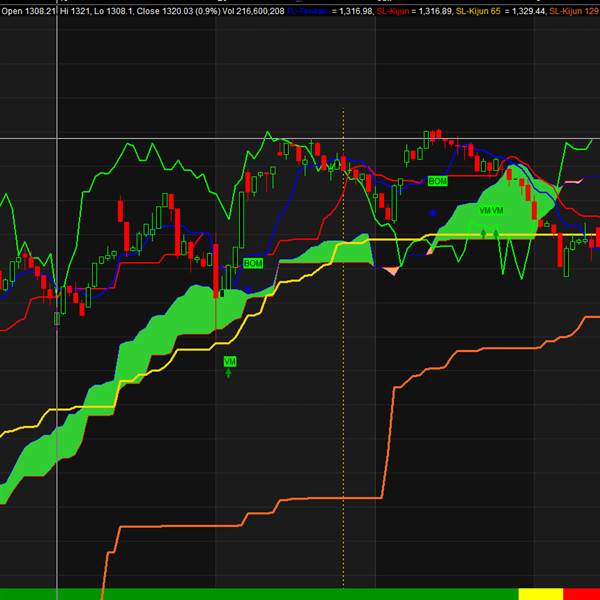
Task: Click the red segment of the bottom trend ribbon
Action: (582, 594)
